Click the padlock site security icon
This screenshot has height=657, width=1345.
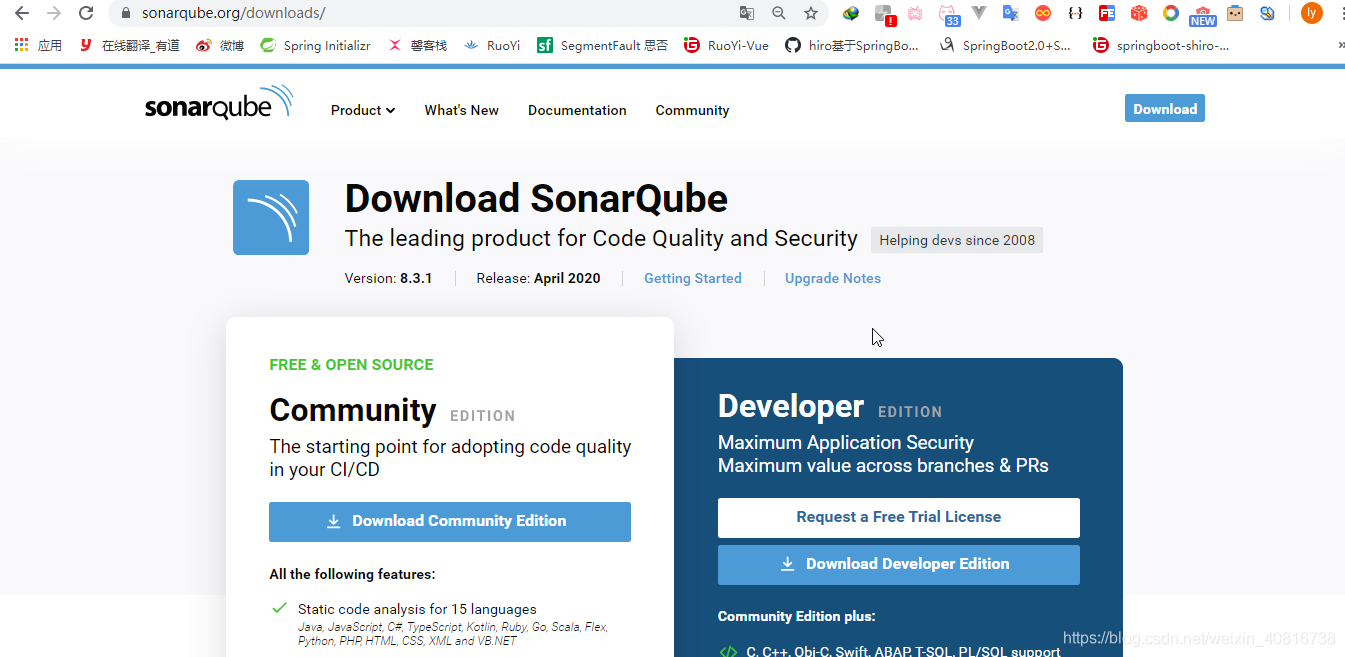click(x=126, y=13)
